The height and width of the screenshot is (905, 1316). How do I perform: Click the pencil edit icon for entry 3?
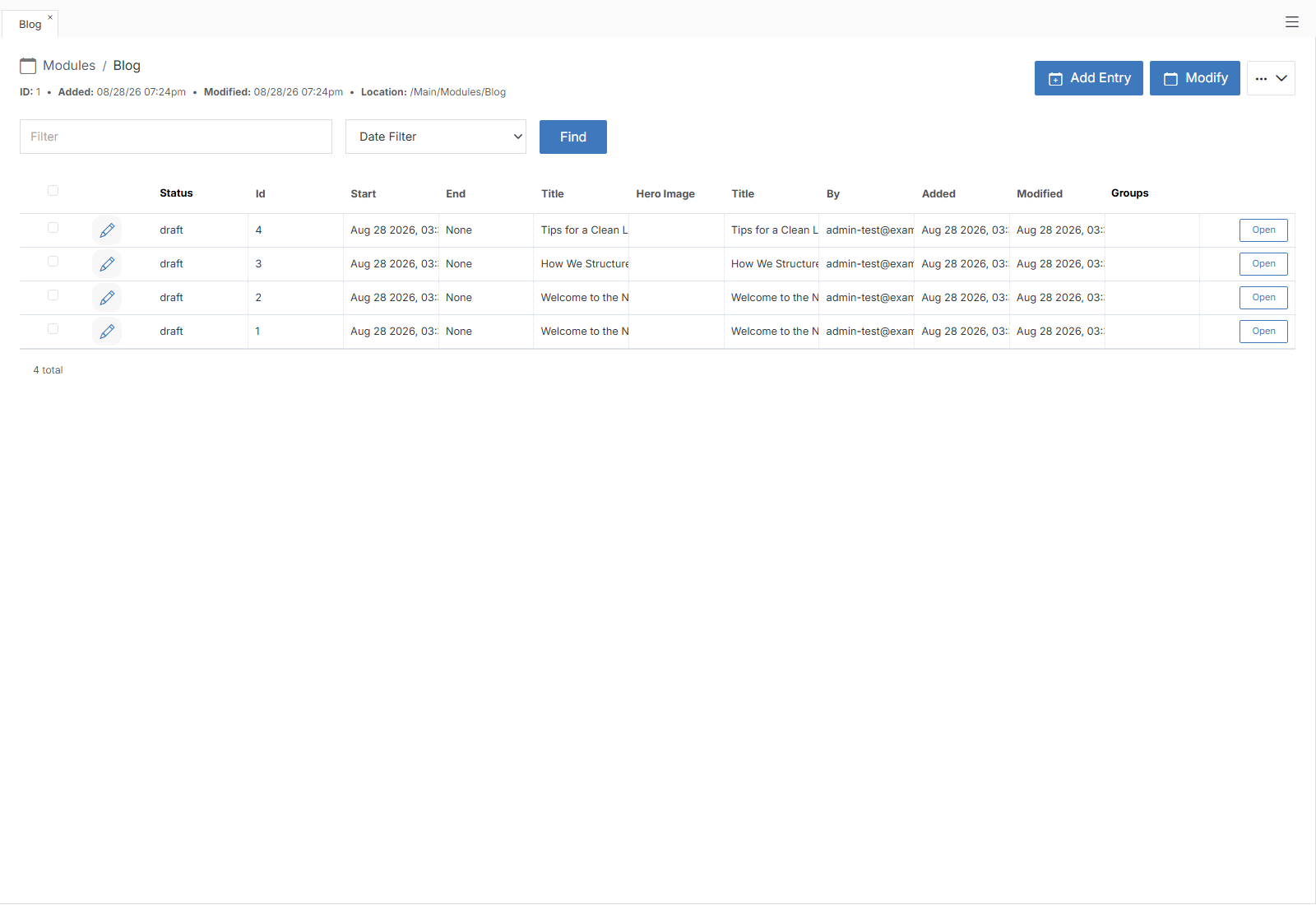pyautogui.click(x=107, y=264)
